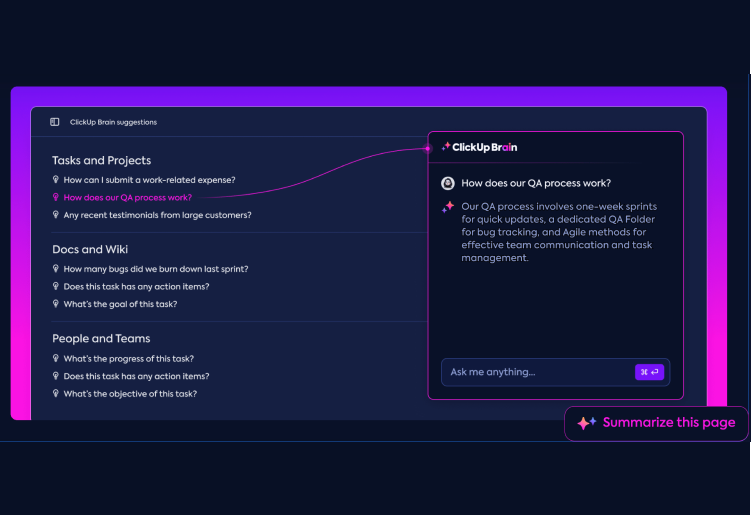Select highlighted 'How does our QA process work?' suggestion
751x515 pixels.
(127, 197)
